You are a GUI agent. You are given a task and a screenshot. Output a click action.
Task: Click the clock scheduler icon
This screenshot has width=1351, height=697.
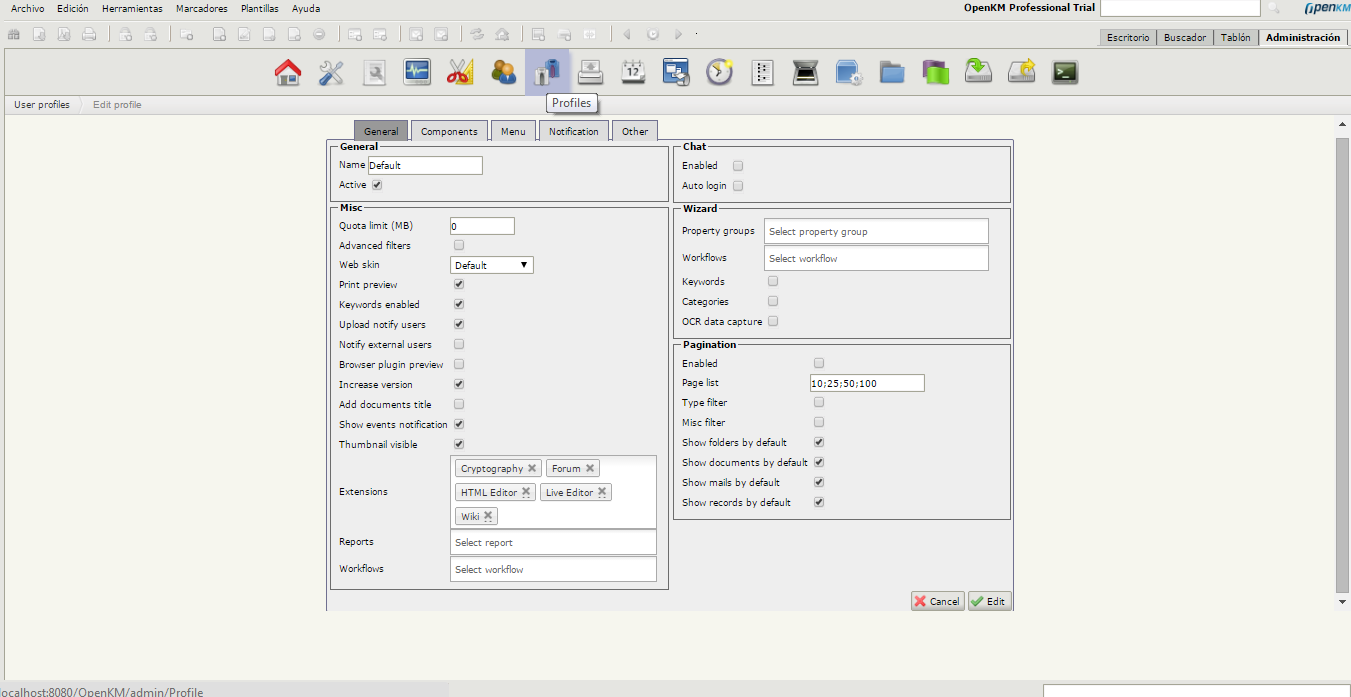pyautogui.click(x=720, y=72)
